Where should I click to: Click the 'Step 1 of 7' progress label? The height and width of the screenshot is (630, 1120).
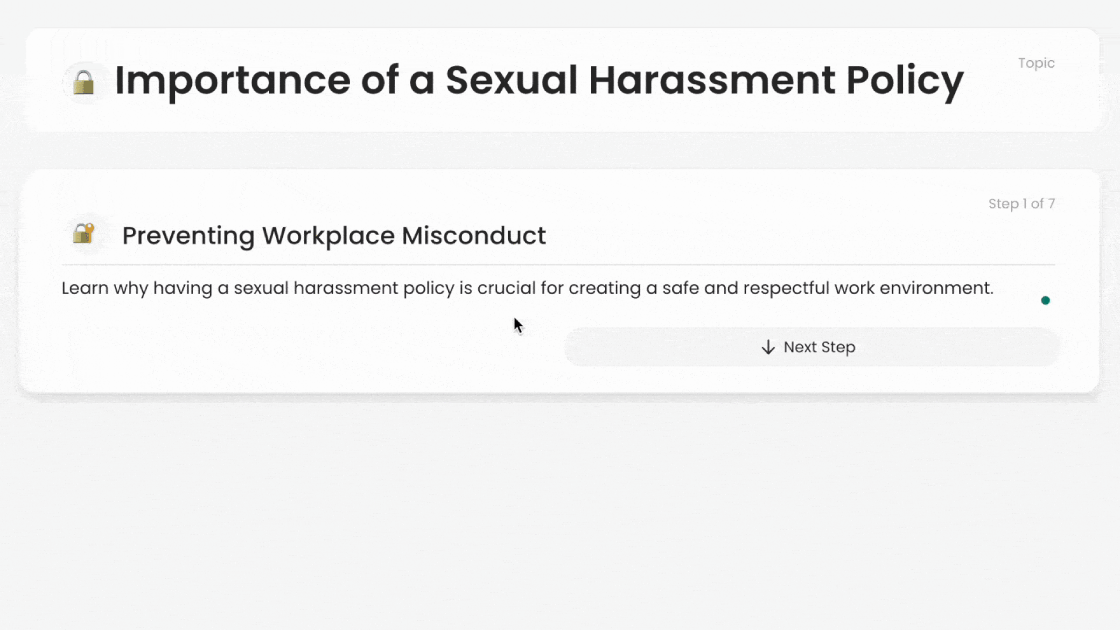1021,204
